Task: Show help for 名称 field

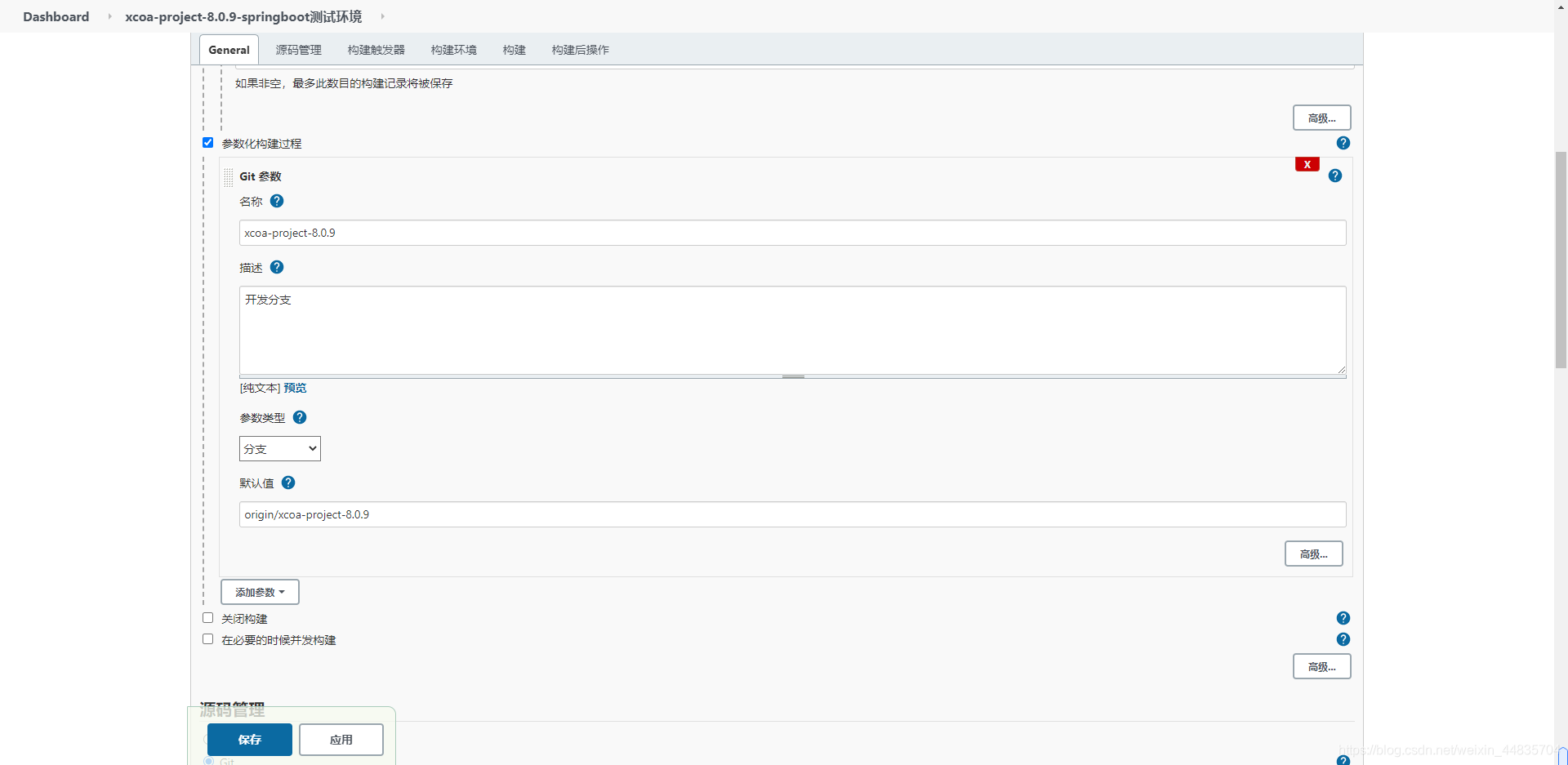Action: [x=277, y=201]
